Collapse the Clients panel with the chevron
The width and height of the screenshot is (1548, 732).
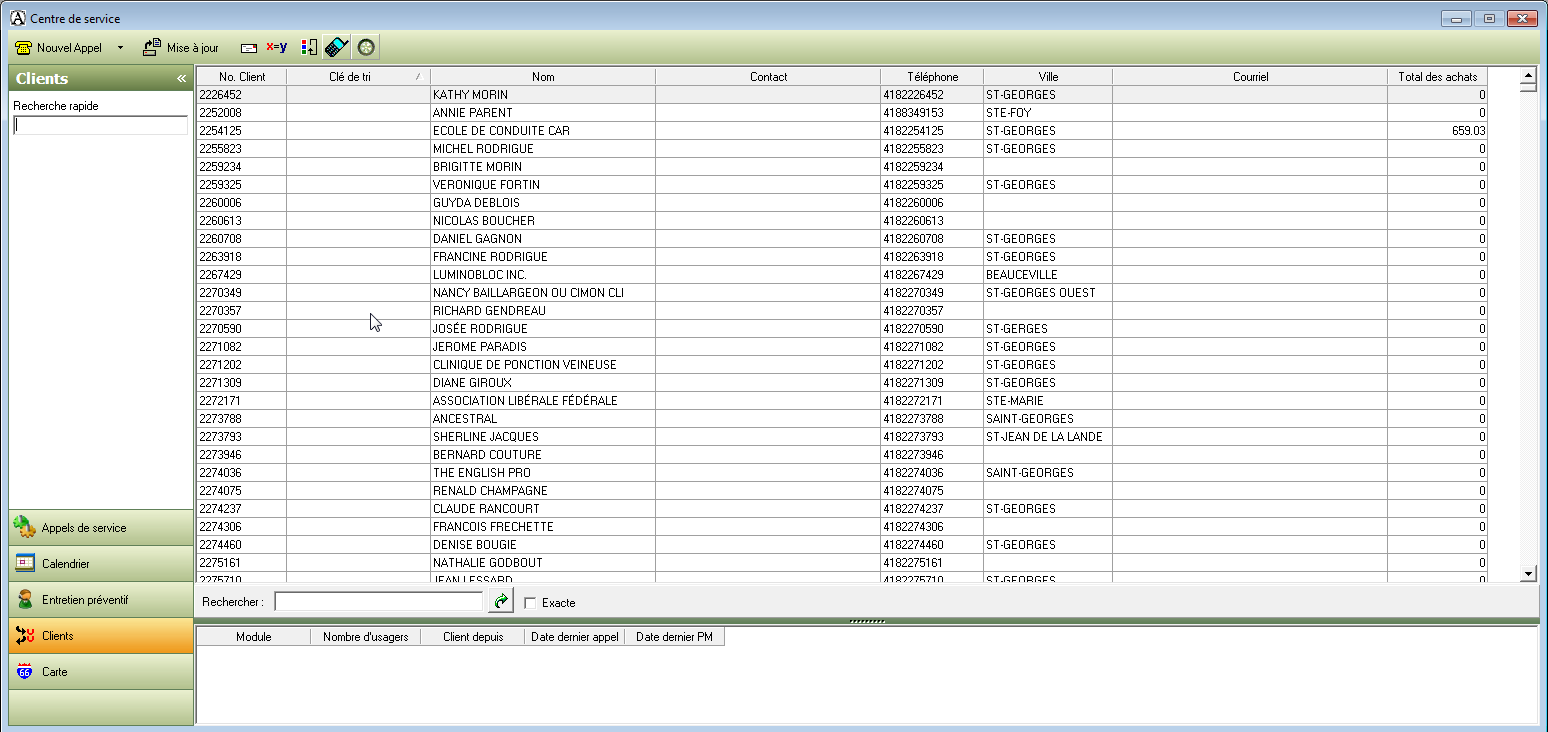click(x=181, y=77)
